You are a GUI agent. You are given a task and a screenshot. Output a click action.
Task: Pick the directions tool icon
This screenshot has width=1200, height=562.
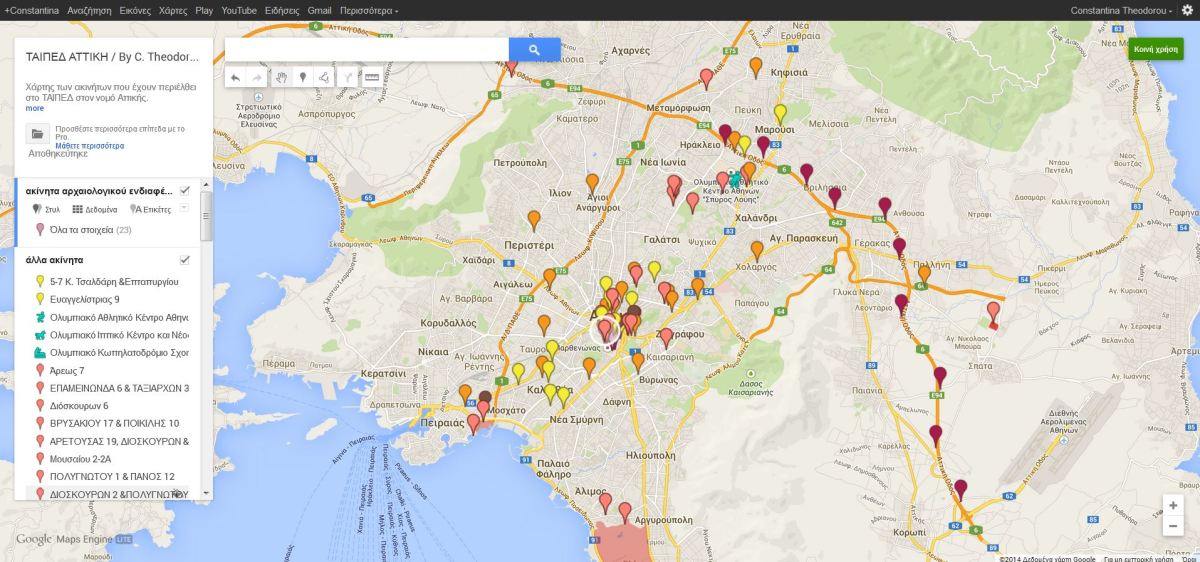pos(349,77)
